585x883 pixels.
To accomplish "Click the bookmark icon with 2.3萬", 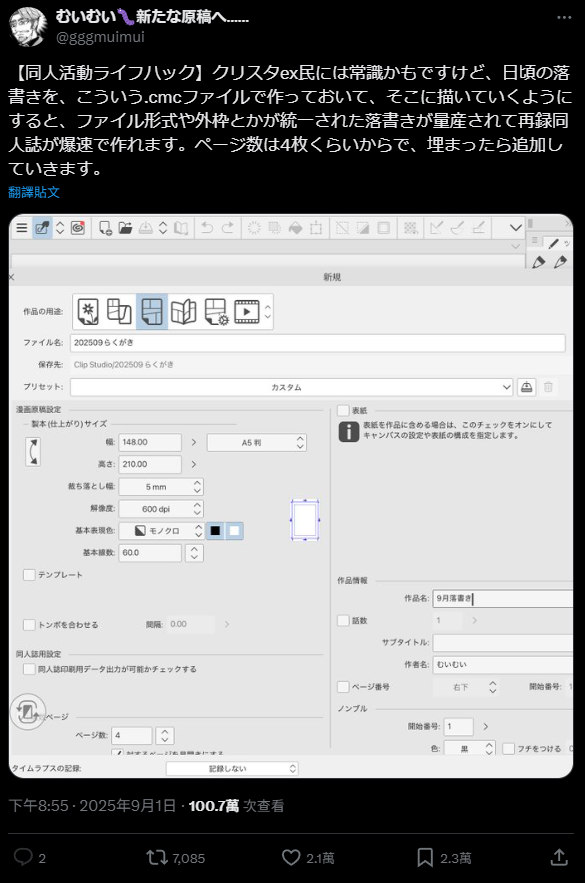I will tap(425, 858).
